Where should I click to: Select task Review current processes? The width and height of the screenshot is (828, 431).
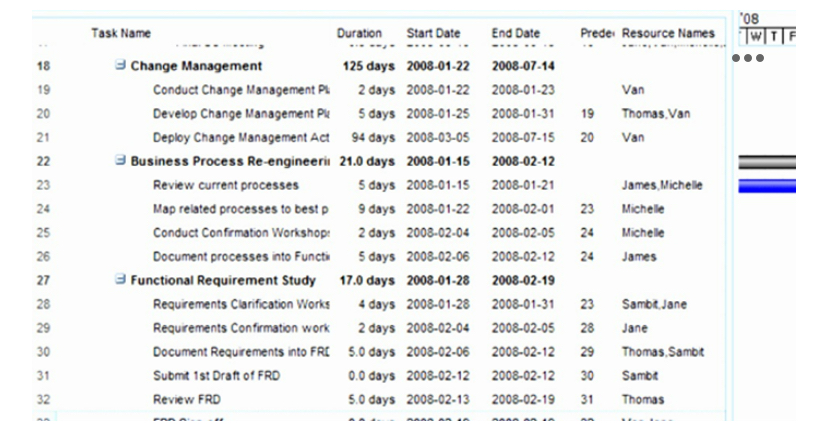[x=225, y=185]
